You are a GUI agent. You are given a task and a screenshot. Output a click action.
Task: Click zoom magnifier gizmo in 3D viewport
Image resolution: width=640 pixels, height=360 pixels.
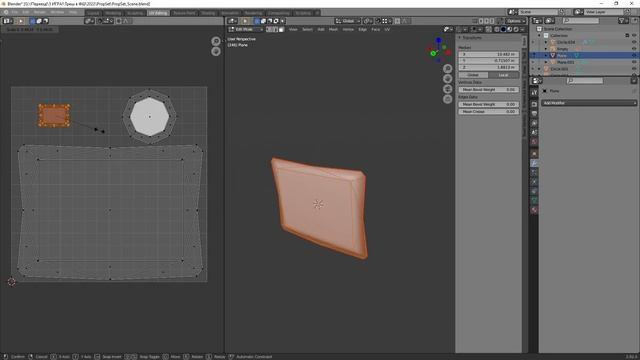pyautogui.click(x=448, y=68)
